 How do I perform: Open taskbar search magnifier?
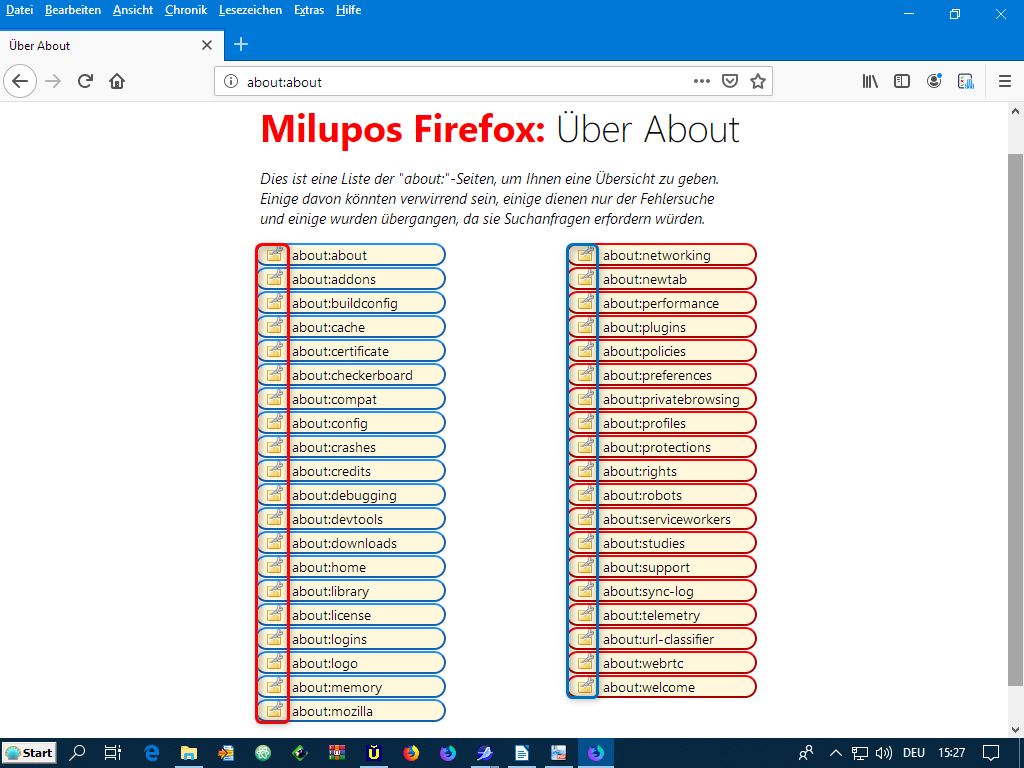click(x=77, y=753)
